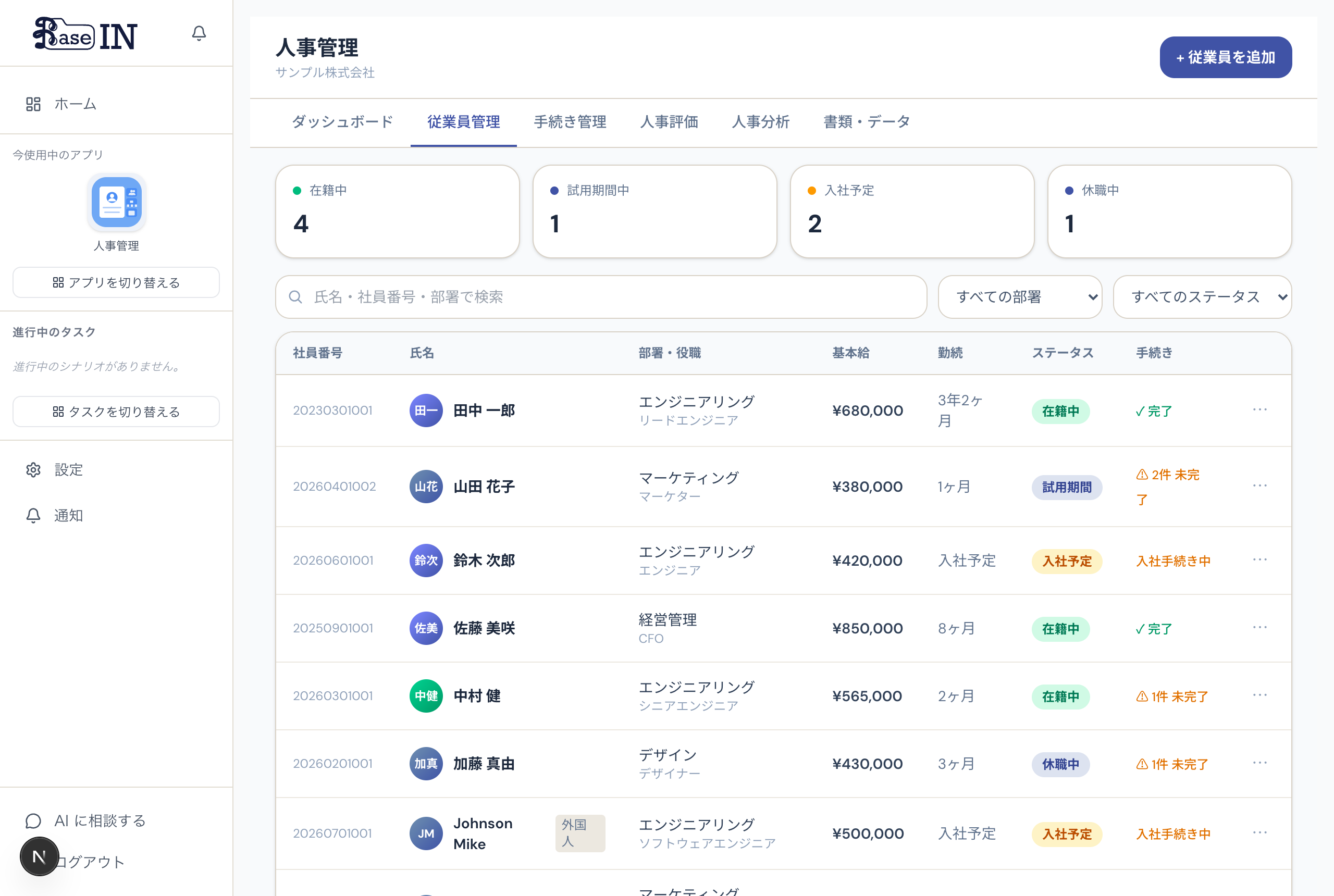Open 設定 from the sidebar

[x=54, y=470]
